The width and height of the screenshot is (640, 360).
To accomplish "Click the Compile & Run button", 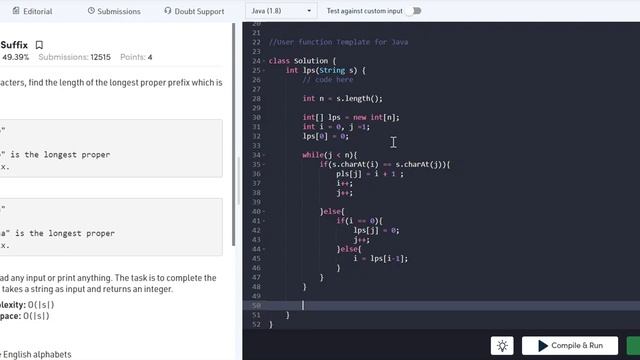I will 570,346.
